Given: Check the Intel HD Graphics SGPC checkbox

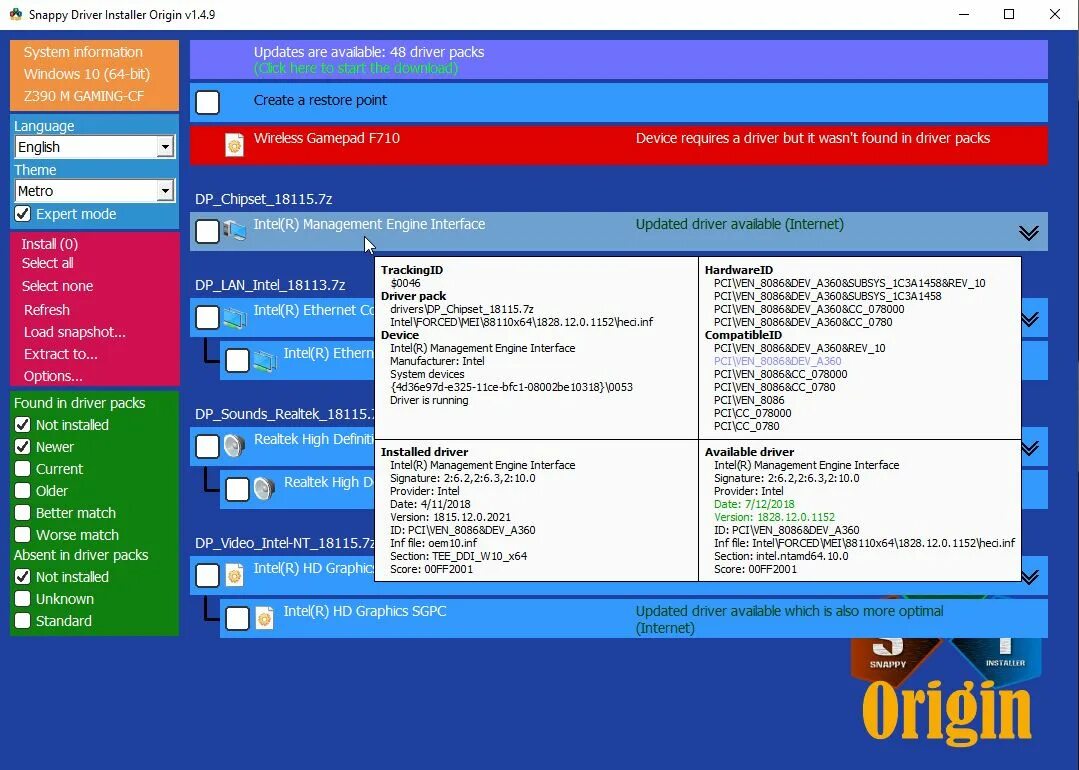Looking at the screenshot, I should [x=237, y=618].
